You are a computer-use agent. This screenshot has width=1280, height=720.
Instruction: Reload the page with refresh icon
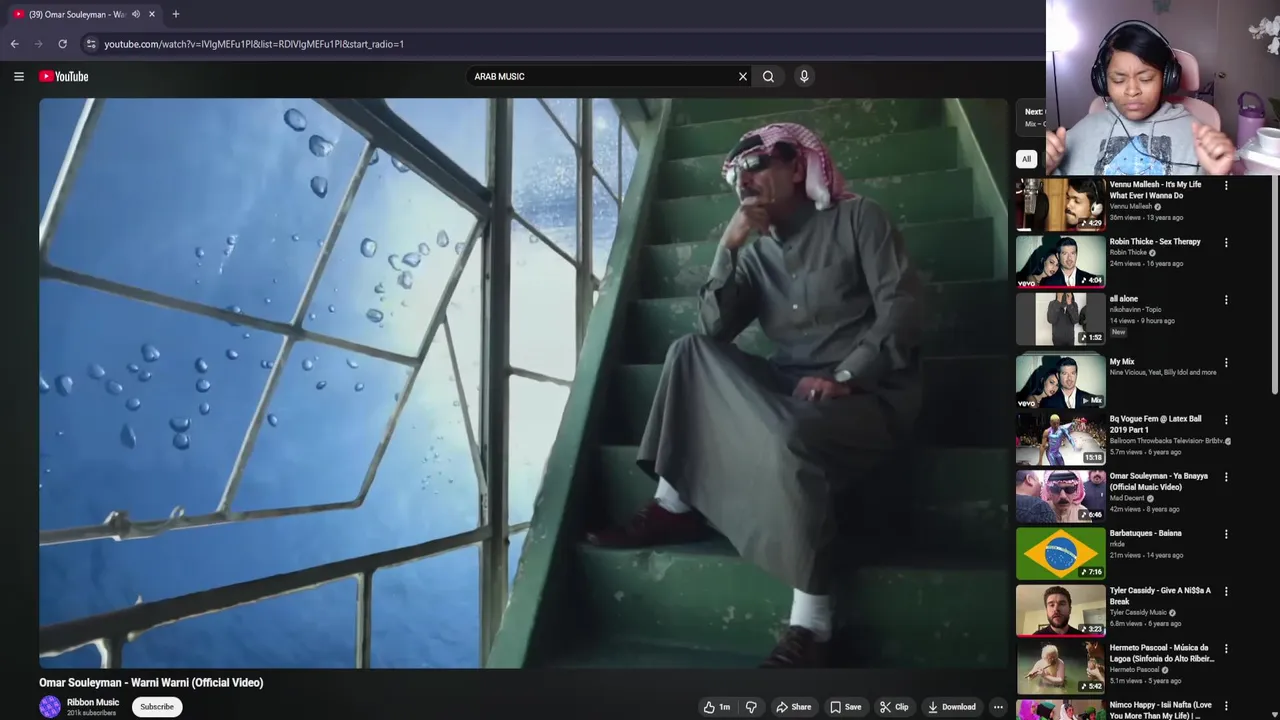62,44
